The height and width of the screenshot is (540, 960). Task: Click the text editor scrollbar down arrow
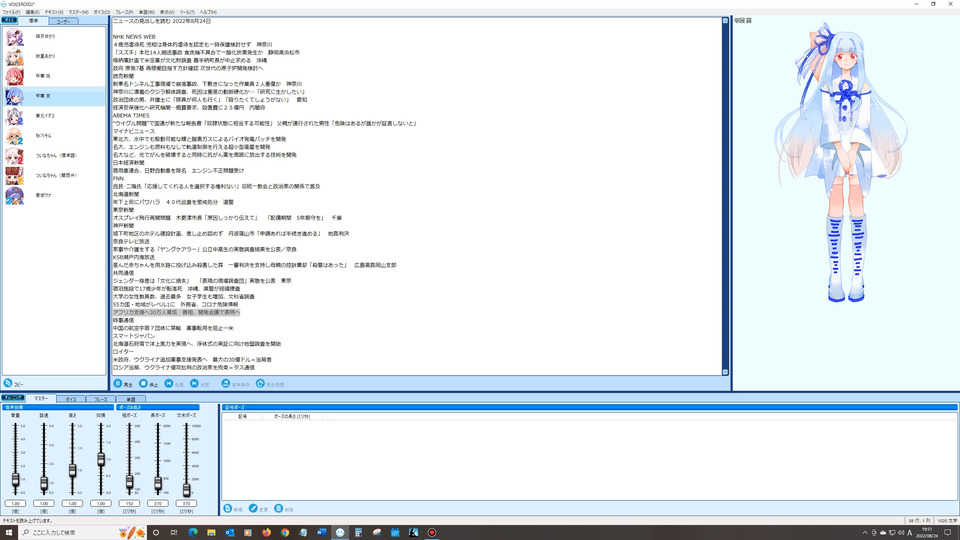pos(726,372)
